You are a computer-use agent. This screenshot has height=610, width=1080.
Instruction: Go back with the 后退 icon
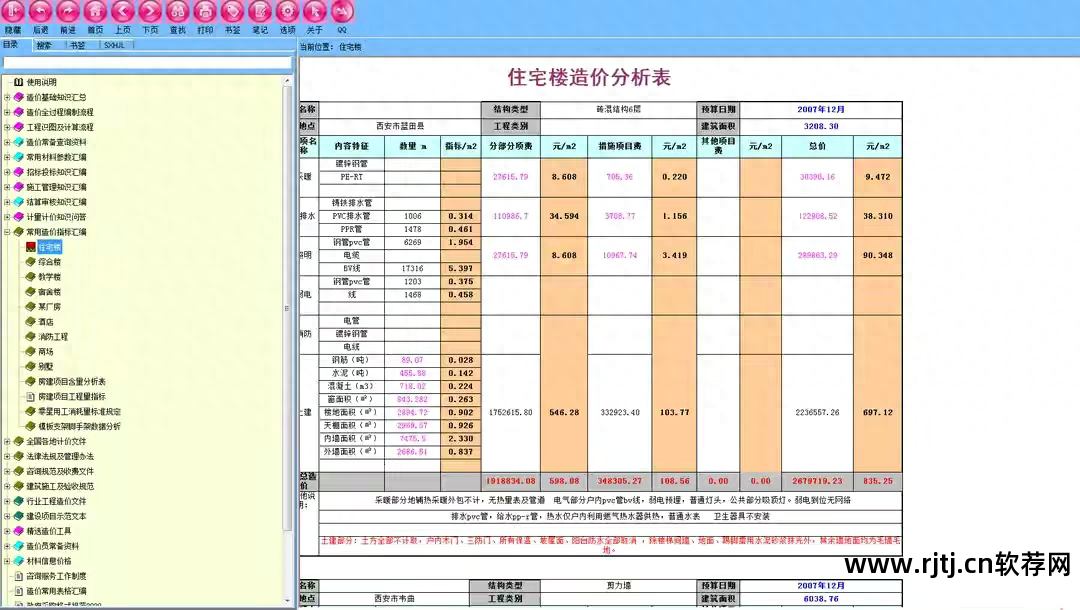(41, 12)
